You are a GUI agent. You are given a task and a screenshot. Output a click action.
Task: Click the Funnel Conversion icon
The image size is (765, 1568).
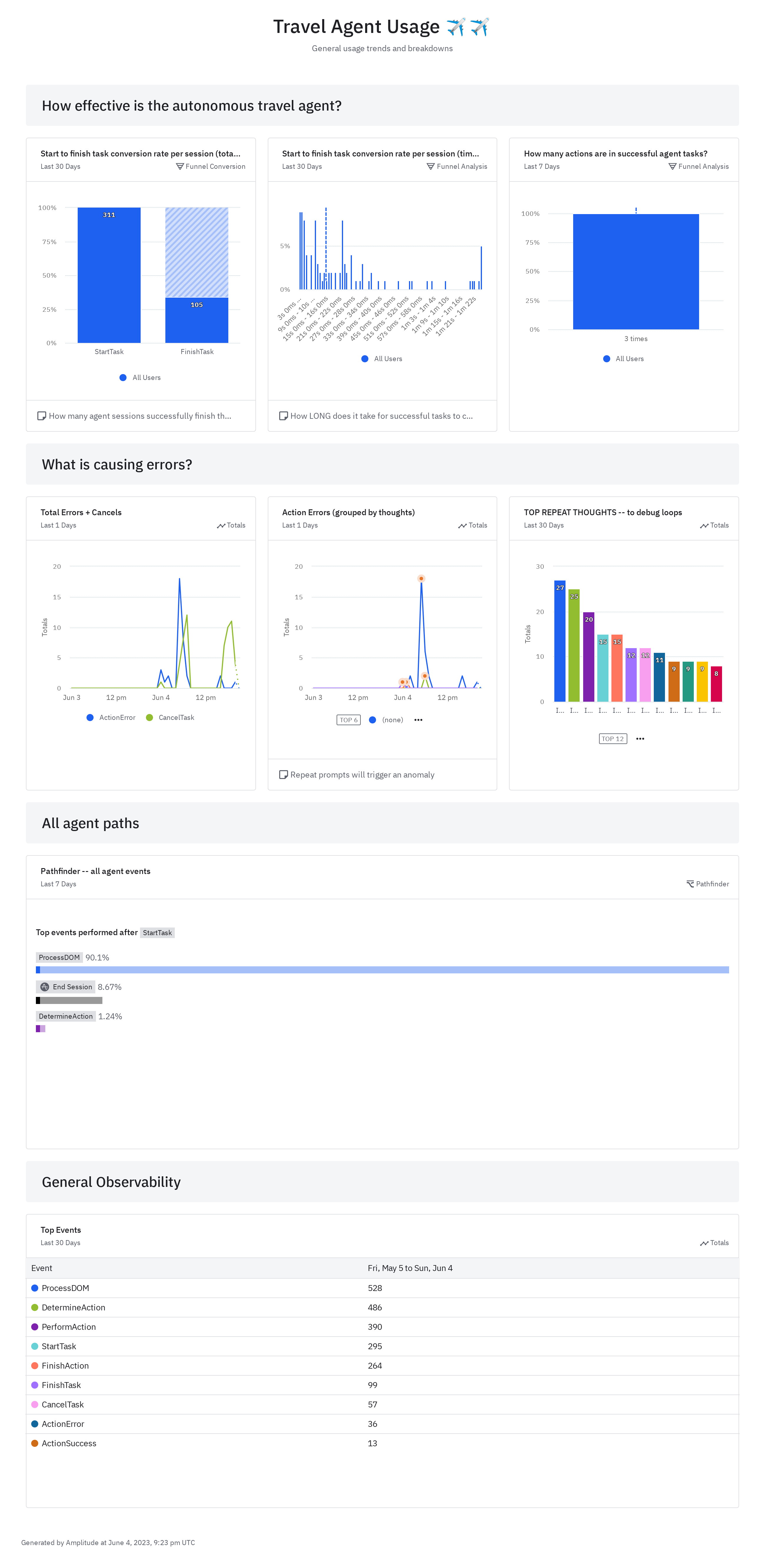click(180, 167)
